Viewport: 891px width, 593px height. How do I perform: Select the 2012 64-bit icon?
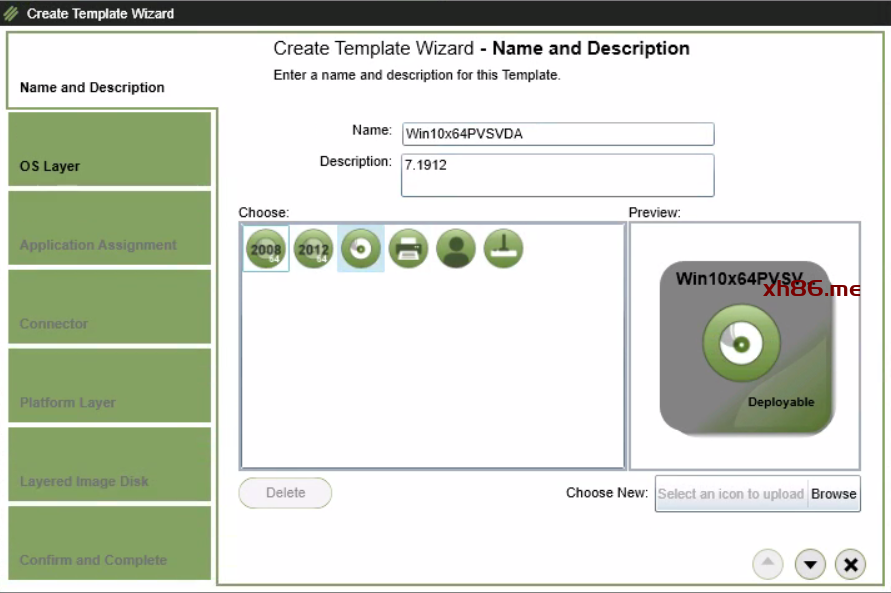(313, 249)
